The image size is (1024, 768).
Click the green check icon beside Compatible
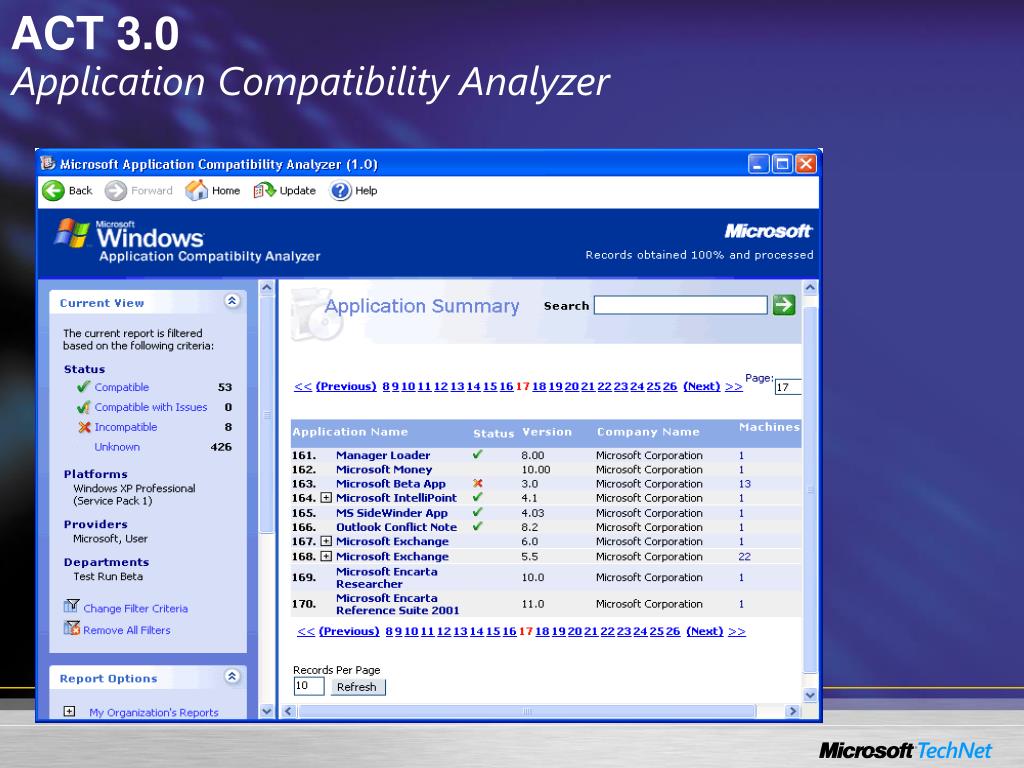[x=84, y=387]
